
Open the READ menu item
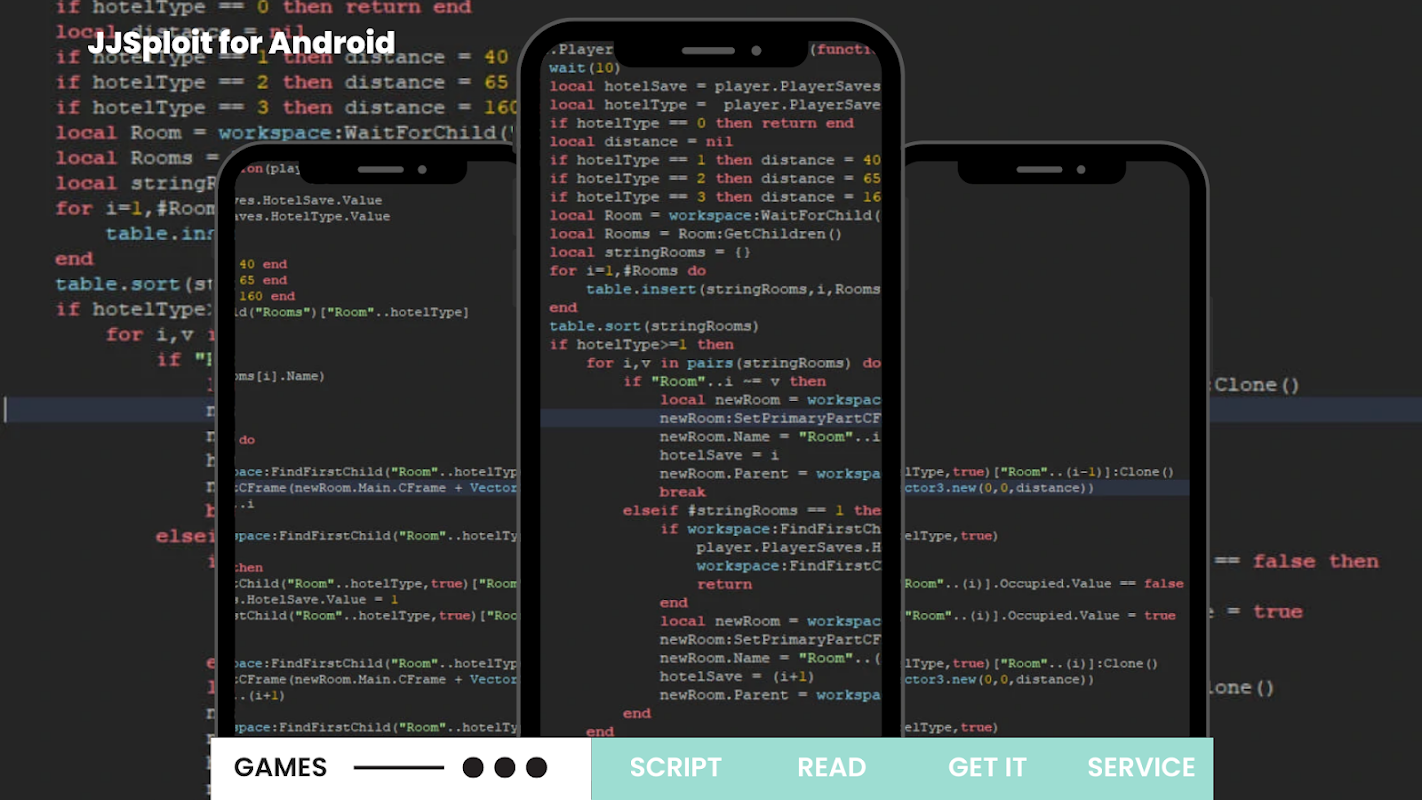pos(831,767)
